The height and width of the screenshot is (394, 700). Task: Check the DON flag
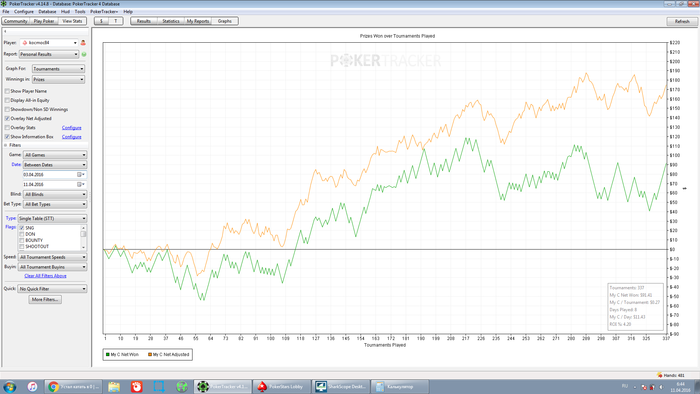[x=21, y=234]
